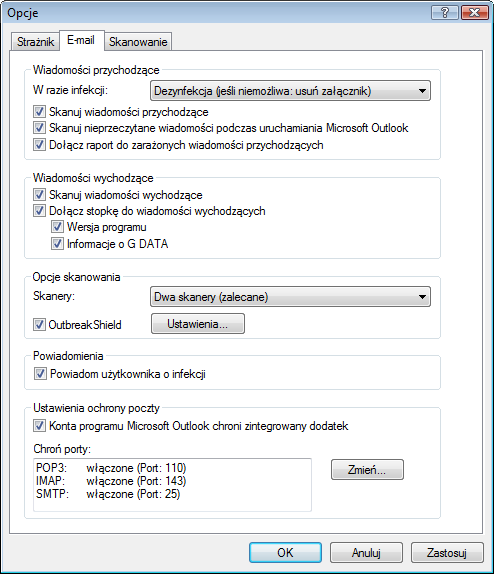Open OutbreakShield Ustawienia button
The height and width of the screenshot is (574, 494).
click(198, 324)
